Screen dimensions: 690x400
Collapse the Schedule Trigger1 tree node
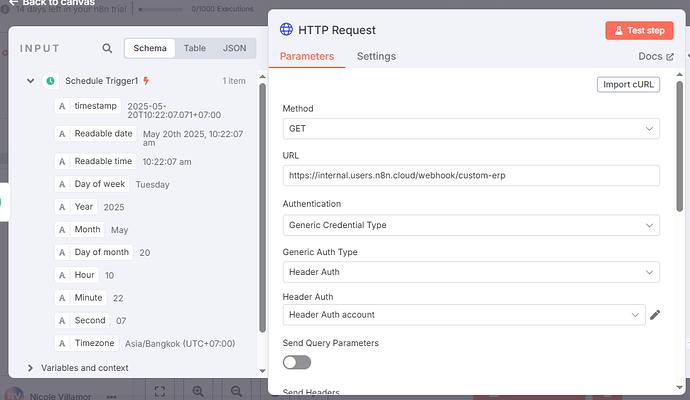tap(31, 80)
